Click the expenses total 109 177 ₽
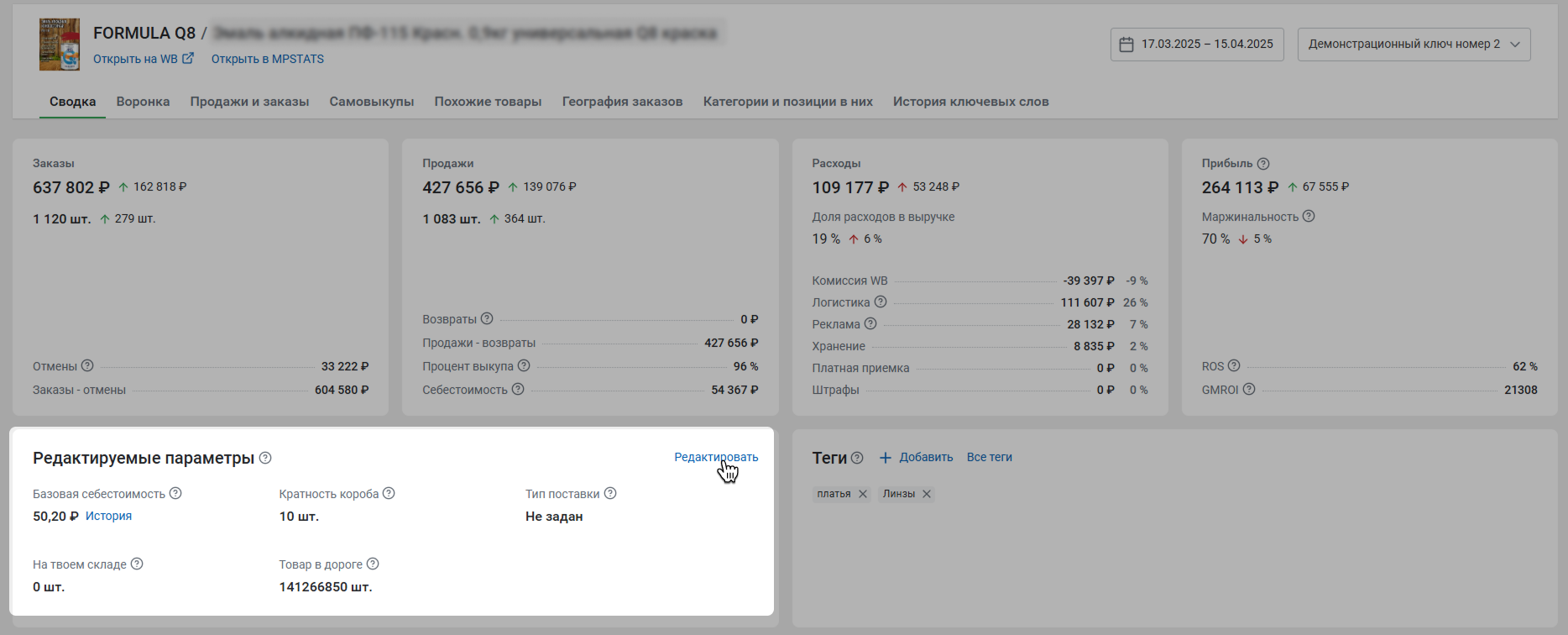Image resolution: width=1568 pixels, height=635 pixels. click(x=850, y=187)
